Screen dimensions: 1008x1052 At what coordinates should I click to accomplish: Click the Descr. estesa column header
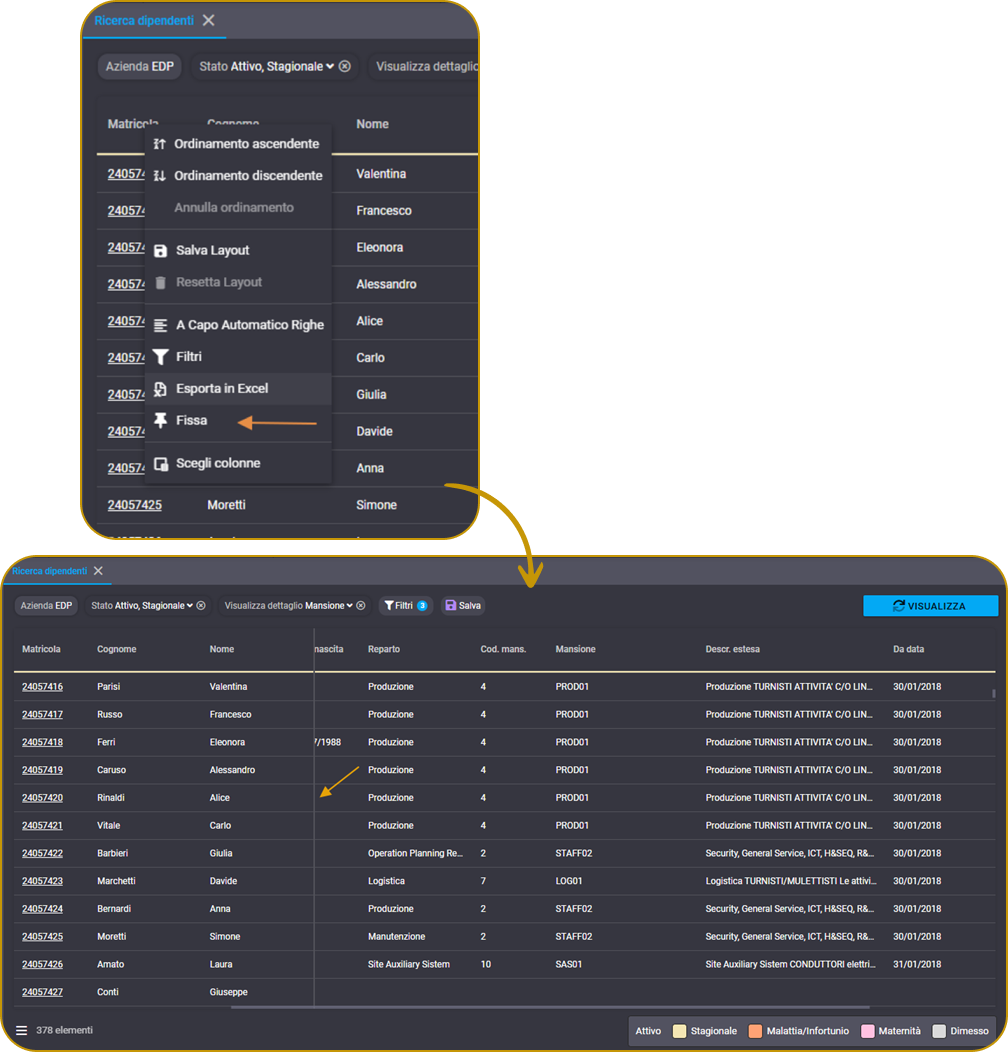point(732,649)
